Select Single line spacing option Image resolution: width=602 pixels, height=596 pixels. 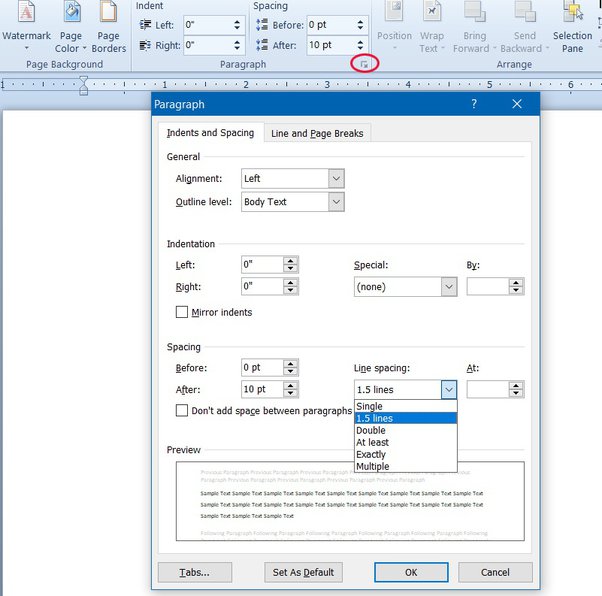coord(406,406)
